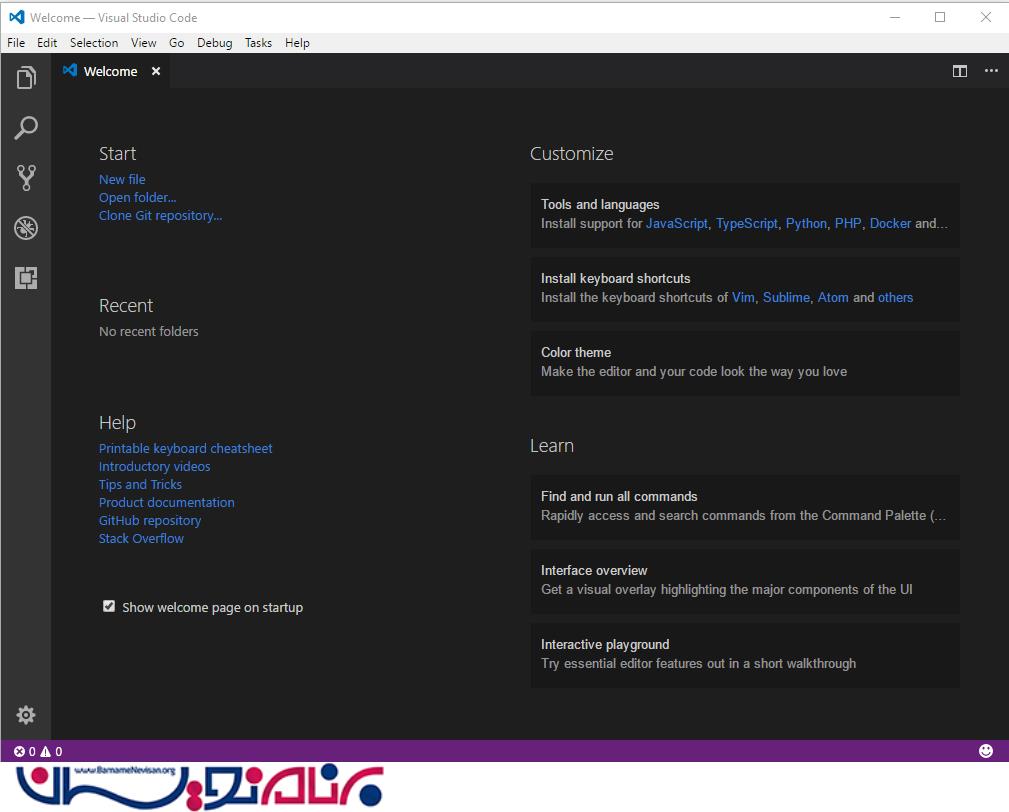The height and width of the screenshot is (812, 1009).
Task: Open the Search view in activity bar
Action: (x=26, y=127)
